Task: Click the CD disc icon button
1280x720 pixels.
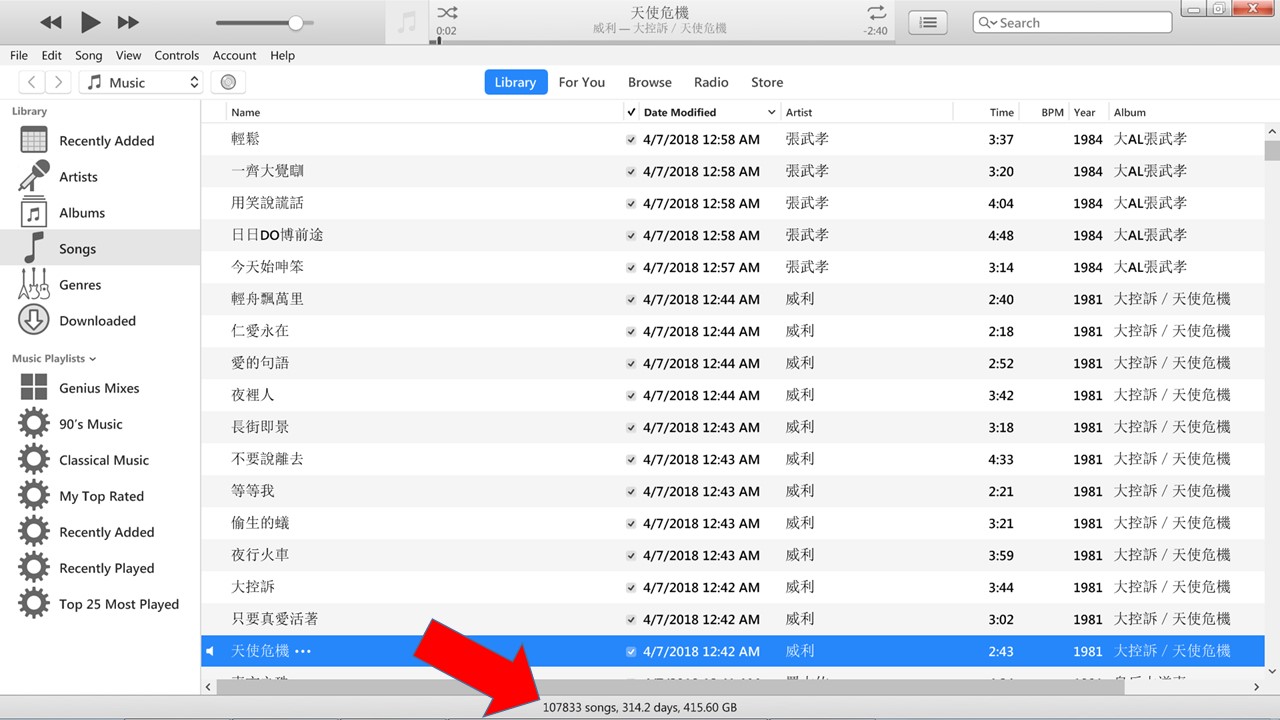Action: pos(229,82)
